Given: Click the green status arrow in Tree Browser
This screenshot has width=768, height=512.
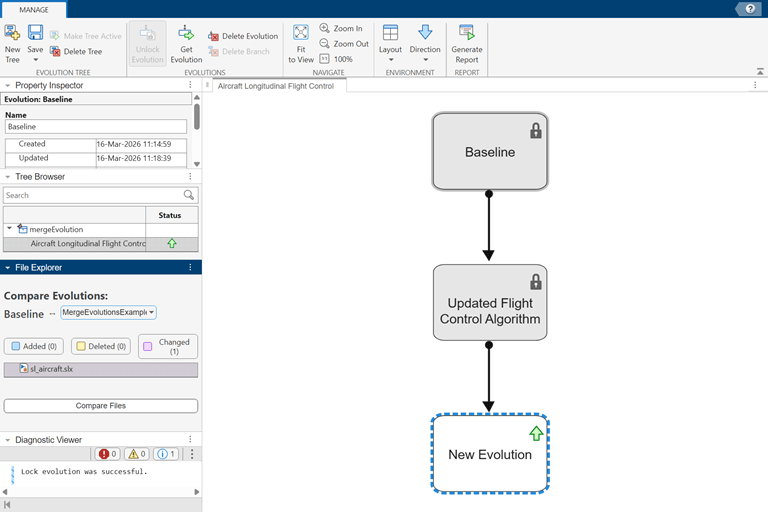Looking at the screenshot, I should tap(172, 243).
